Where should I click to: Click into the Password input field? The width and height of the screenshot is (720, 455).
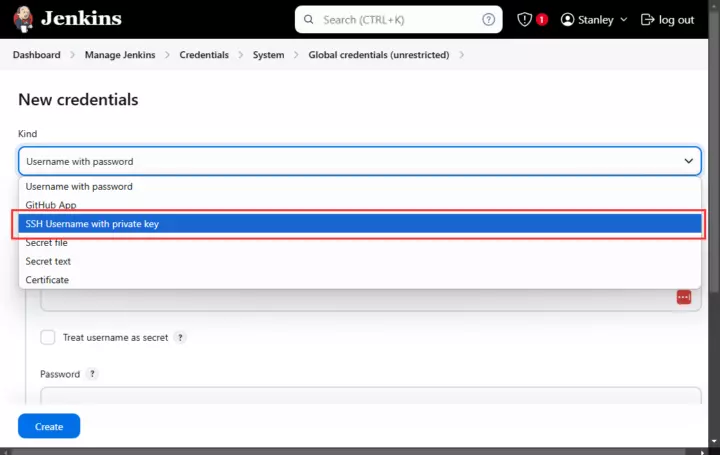pos(371,395)
